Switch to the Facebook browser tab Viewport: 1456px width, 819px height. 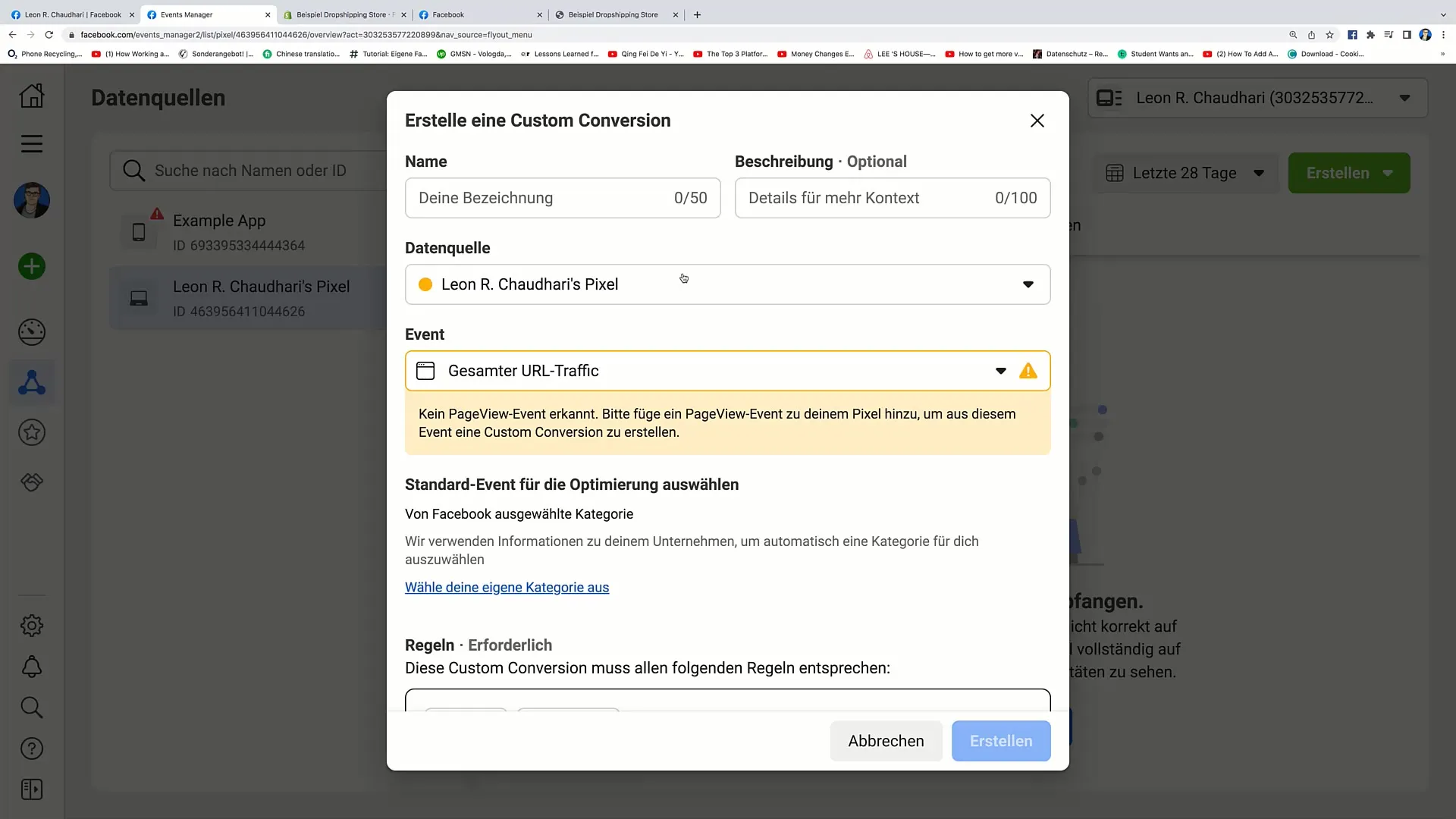pos(481,14)
